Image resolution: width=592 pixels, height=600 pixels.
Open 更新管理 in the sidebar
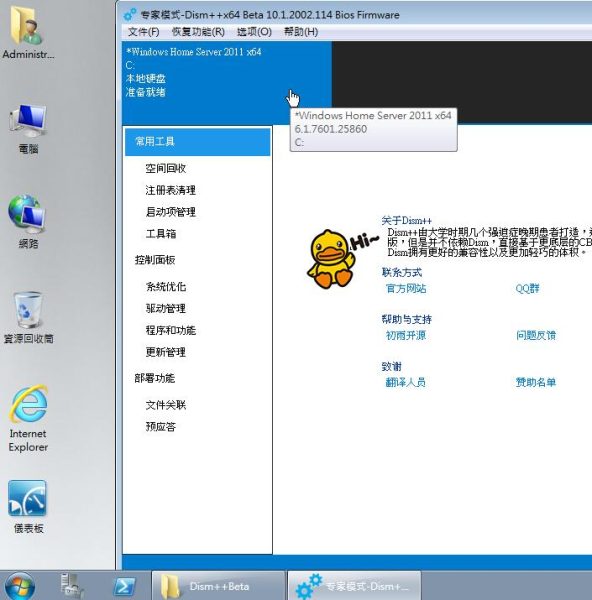[166, 352]
